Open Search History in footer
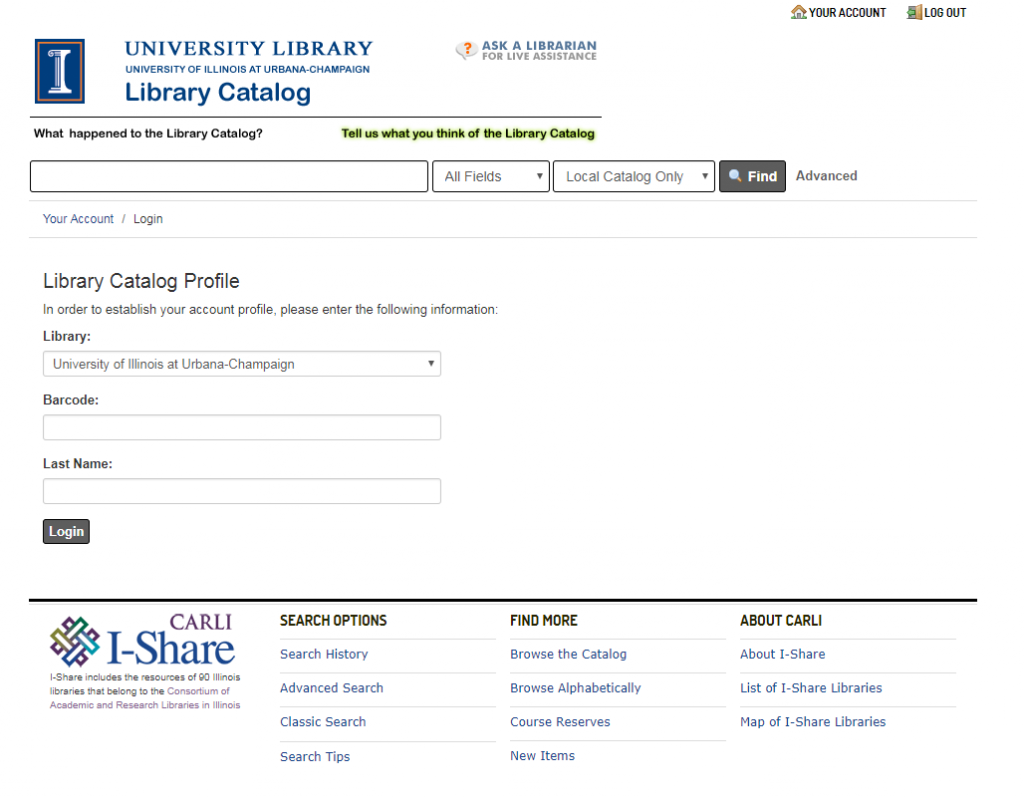Image resolution: width=1024 pixels, height=799 pixels. pos(324,654)
